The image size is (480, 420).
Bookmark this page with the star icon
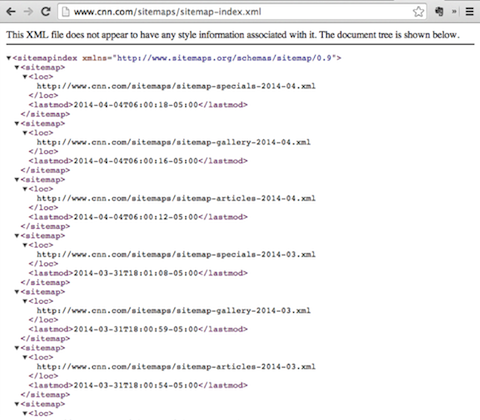(x=418, y=12)
